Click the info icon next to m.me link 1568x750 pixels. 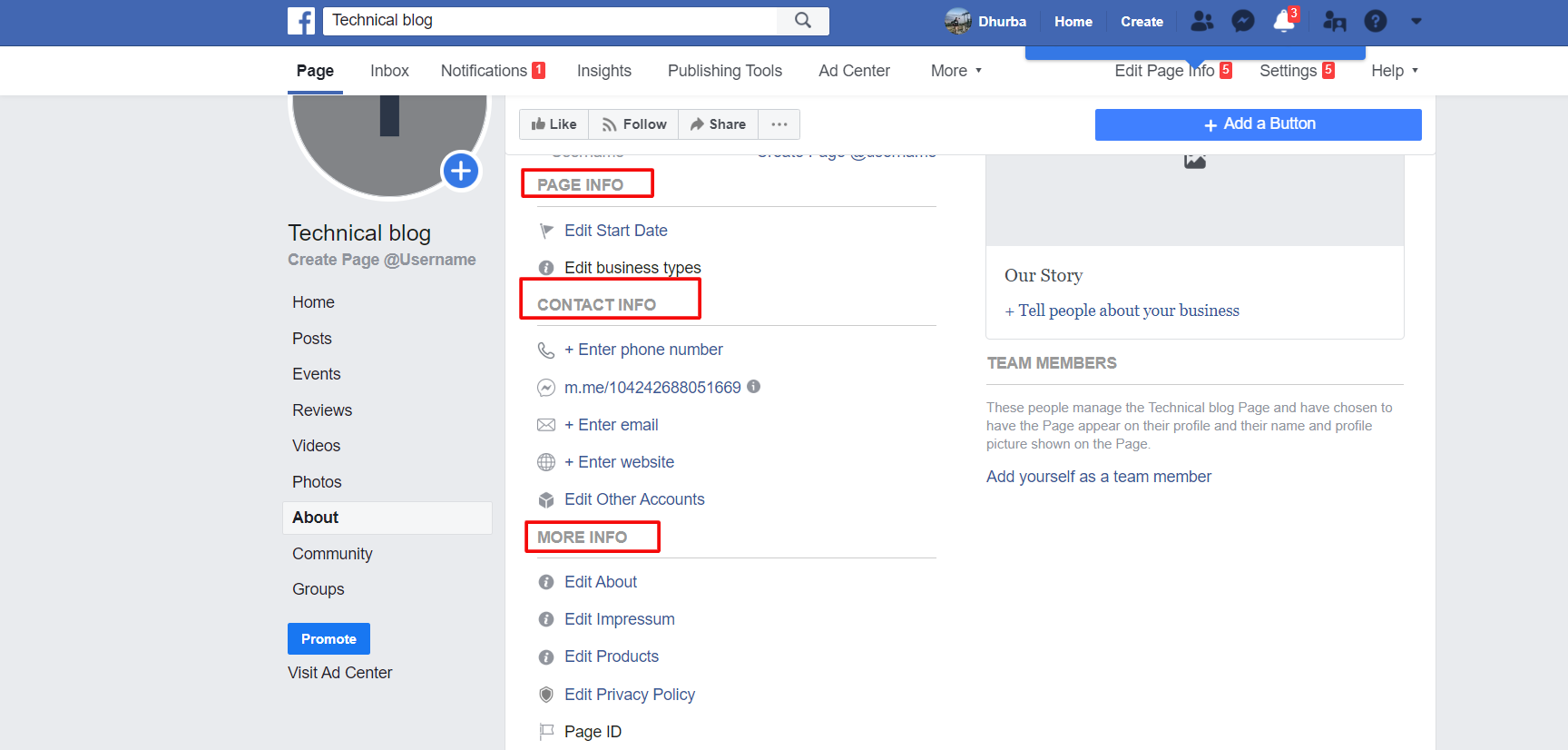coord(754,387)
